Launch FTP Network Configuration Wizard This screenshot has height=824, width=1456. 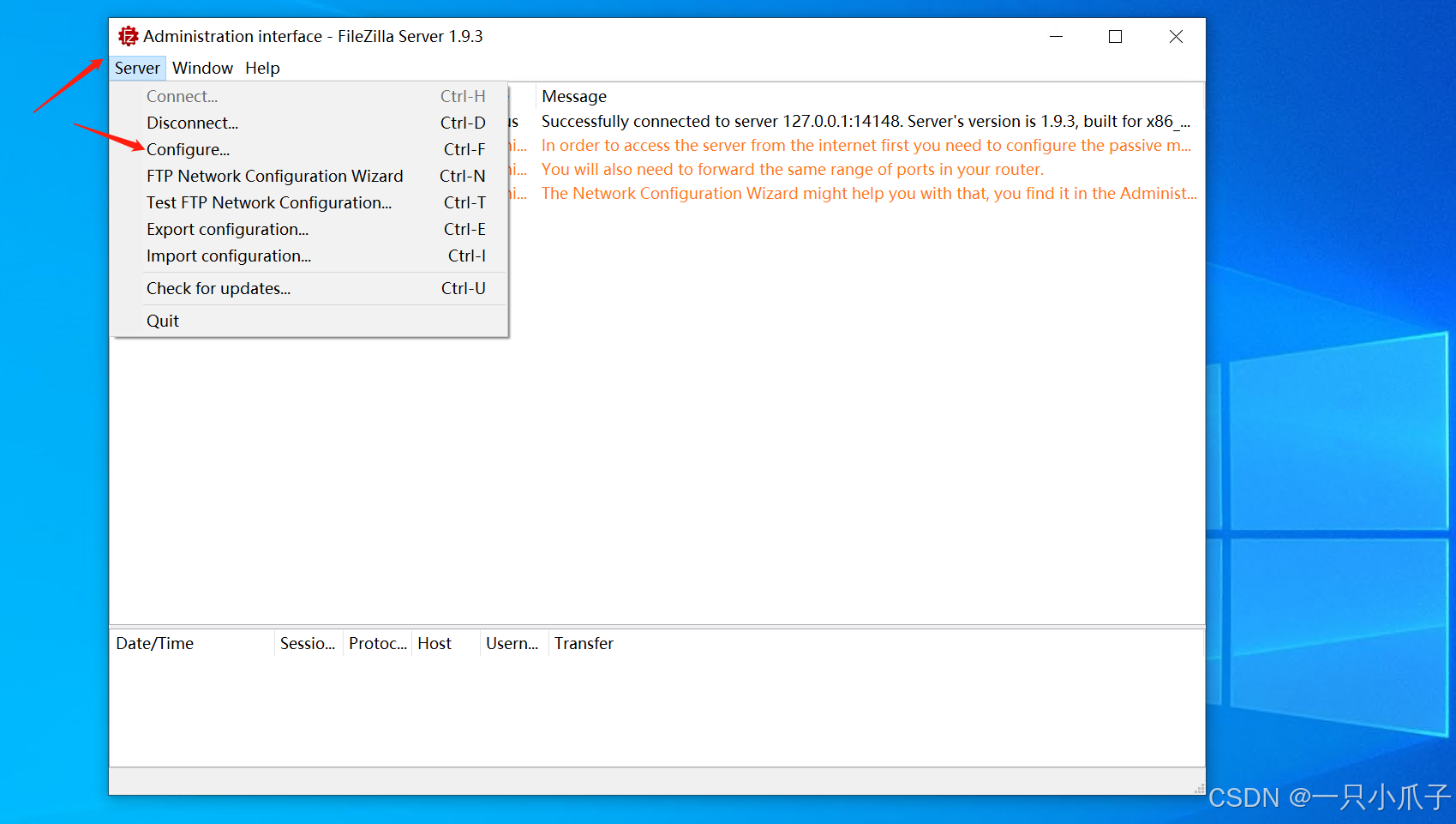coord(309,176)
